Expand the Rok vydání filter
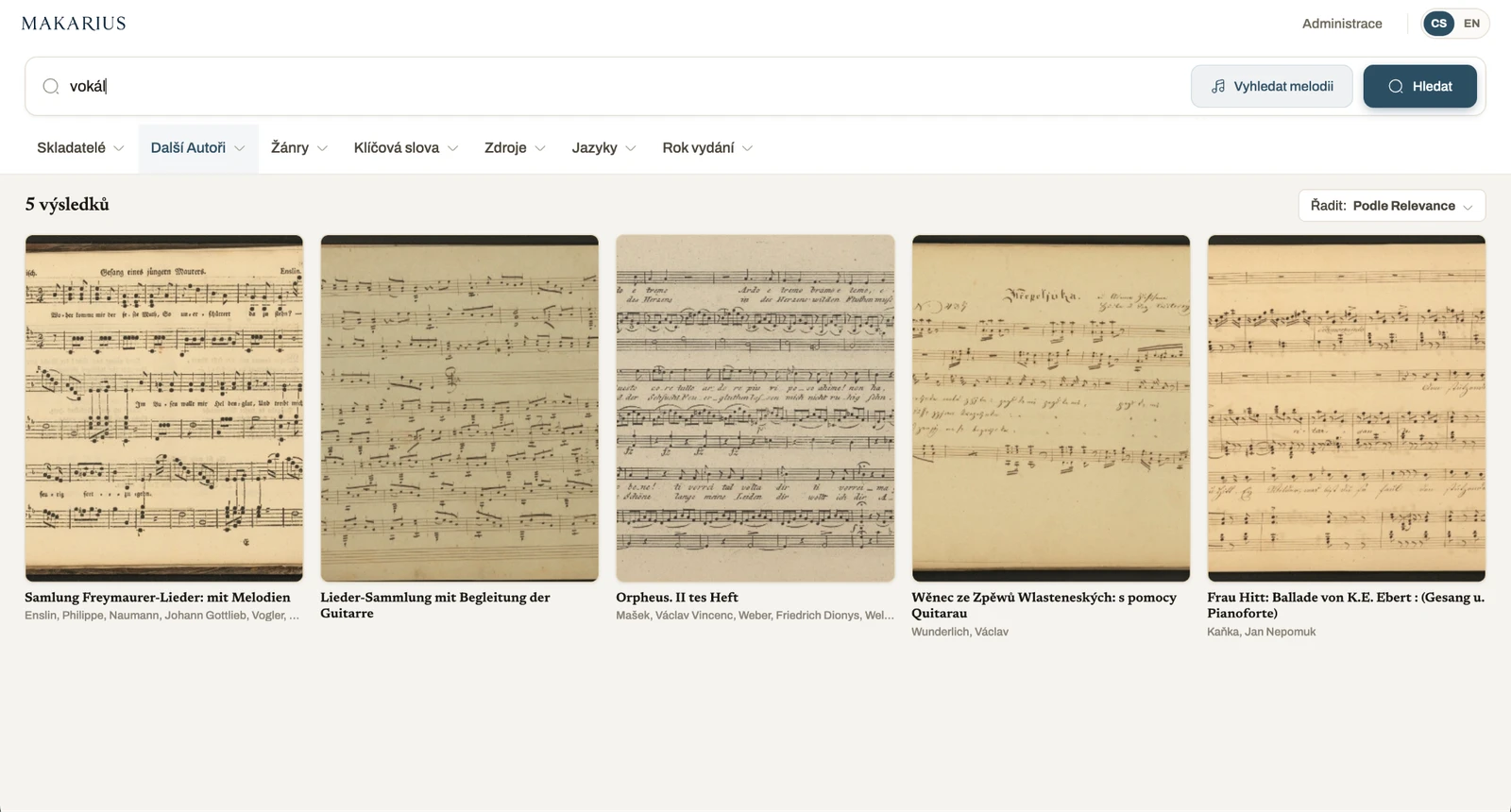1511x812 pixels. [707, 148]
